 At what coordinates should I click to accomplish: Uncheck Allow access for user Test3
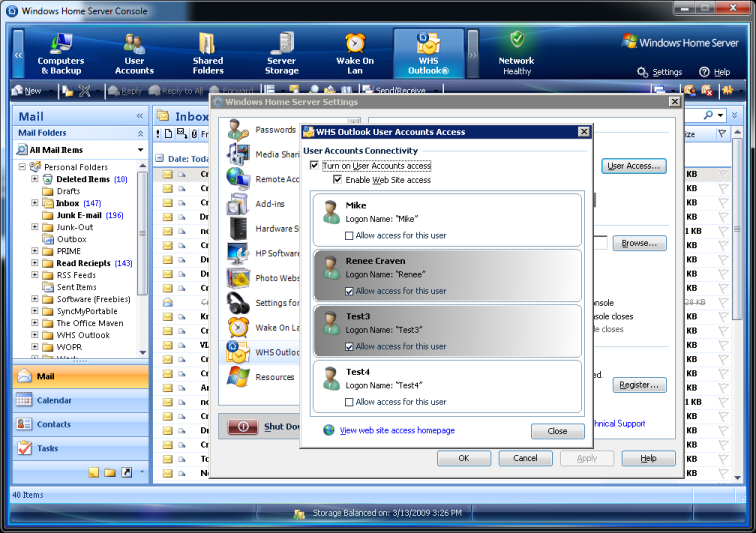click(349, 346)
